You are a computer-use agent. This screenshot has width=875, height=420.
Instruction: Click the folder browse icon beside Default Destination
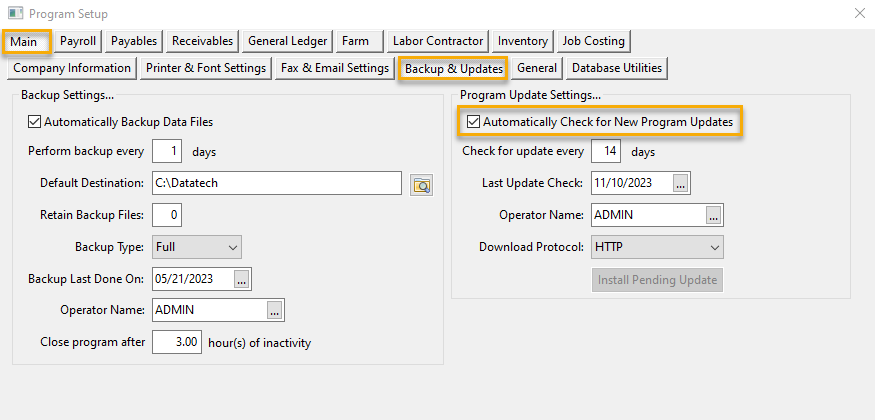(422, 184)
